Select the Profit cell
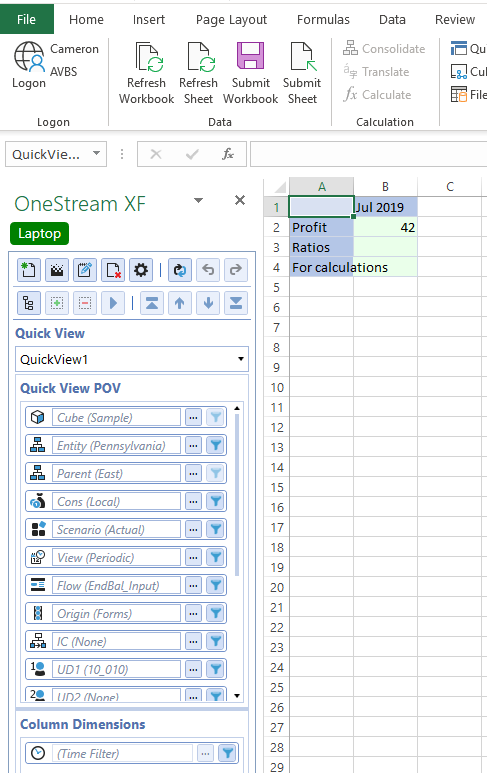The width and height of the screenshot is (487, 773). pyautogui.click(x=321, y=227)
